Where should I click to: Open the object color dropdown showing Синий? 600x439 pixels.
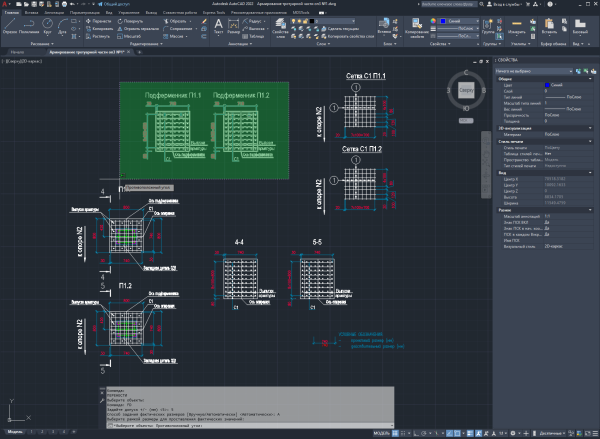[x=459, y=21]
